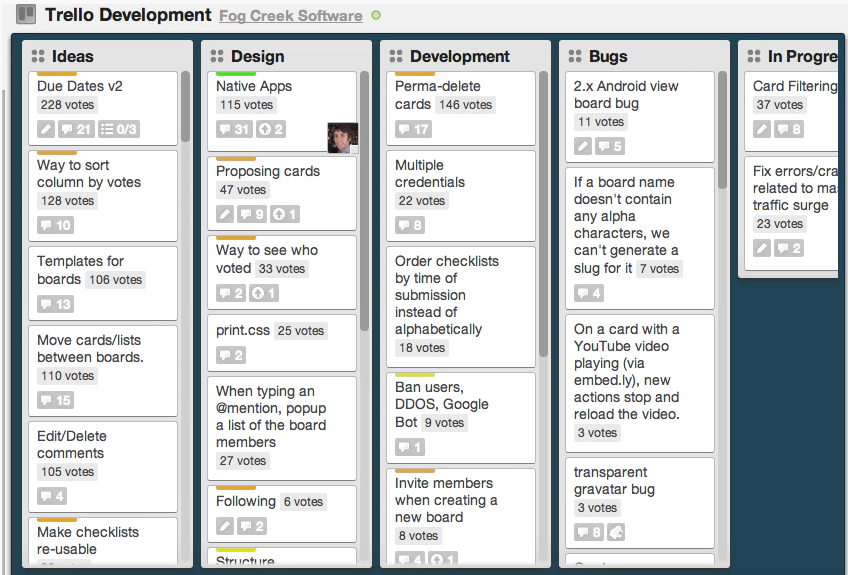
Task: Click the 15 comments badge on Move cards/lists
Action: coord(56,400)
